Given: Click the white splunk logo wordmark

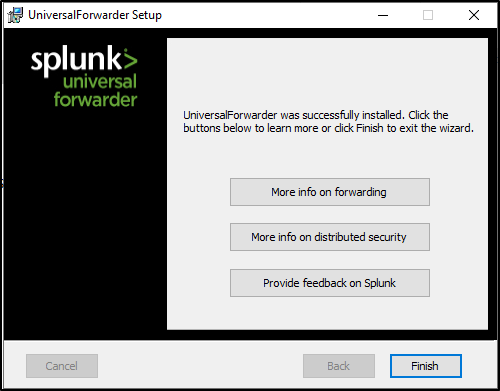Looking at the screenshot, I should pos(76,60).
